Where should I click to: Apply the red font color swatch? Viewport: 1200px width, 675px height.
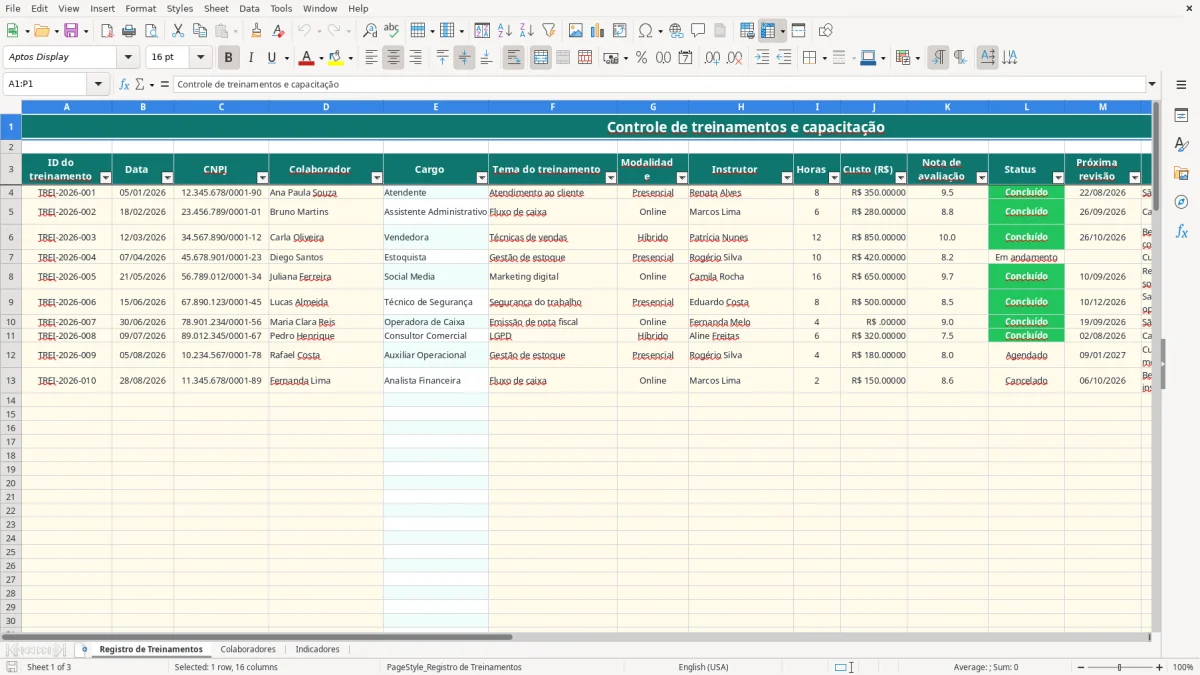pyautogui.click(x=306, y=58)
